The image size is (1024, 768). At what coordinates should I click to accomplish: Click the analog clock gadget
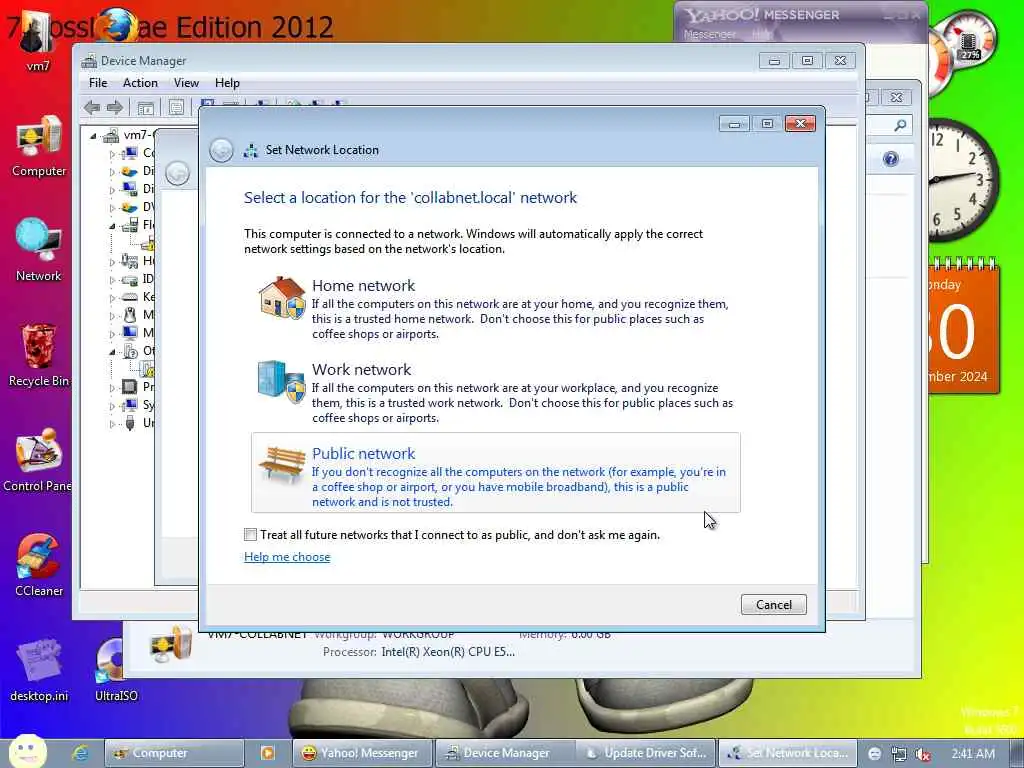point(963,180)
